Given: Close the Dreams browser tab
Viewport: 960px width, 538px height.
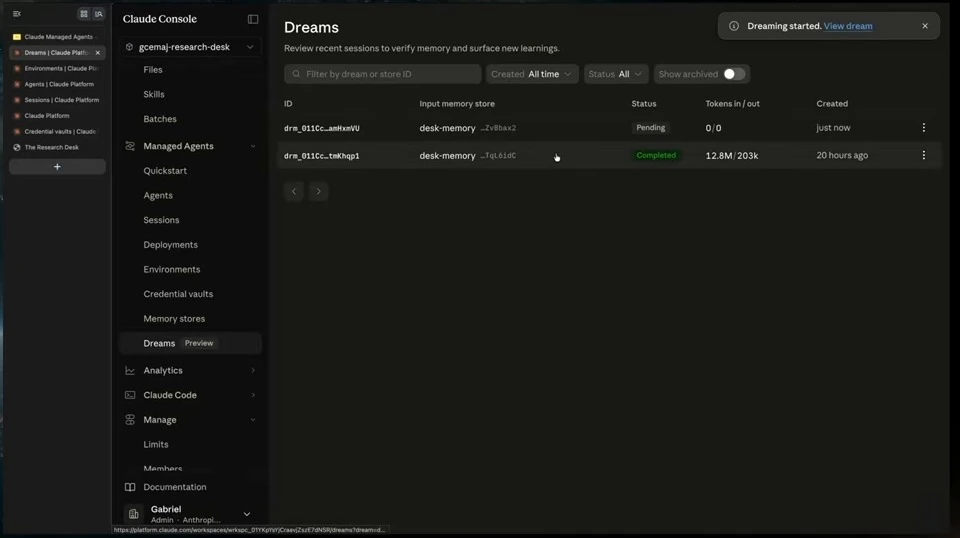Looking at the screenshot, I should [98, 53].
